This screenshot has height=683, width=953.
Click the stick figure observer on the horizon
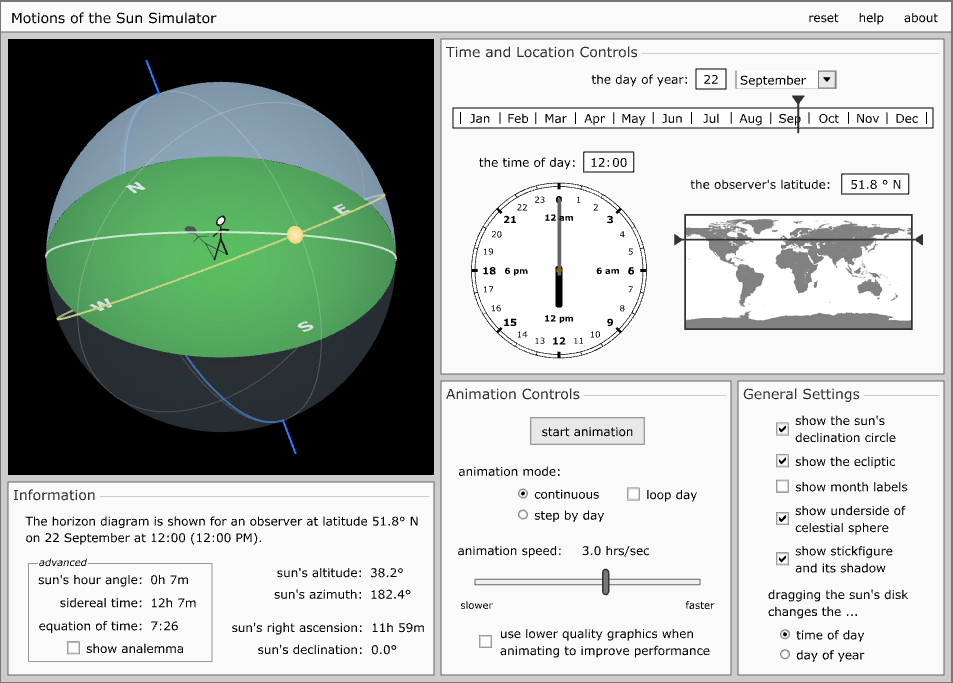(x=221, y=236)
